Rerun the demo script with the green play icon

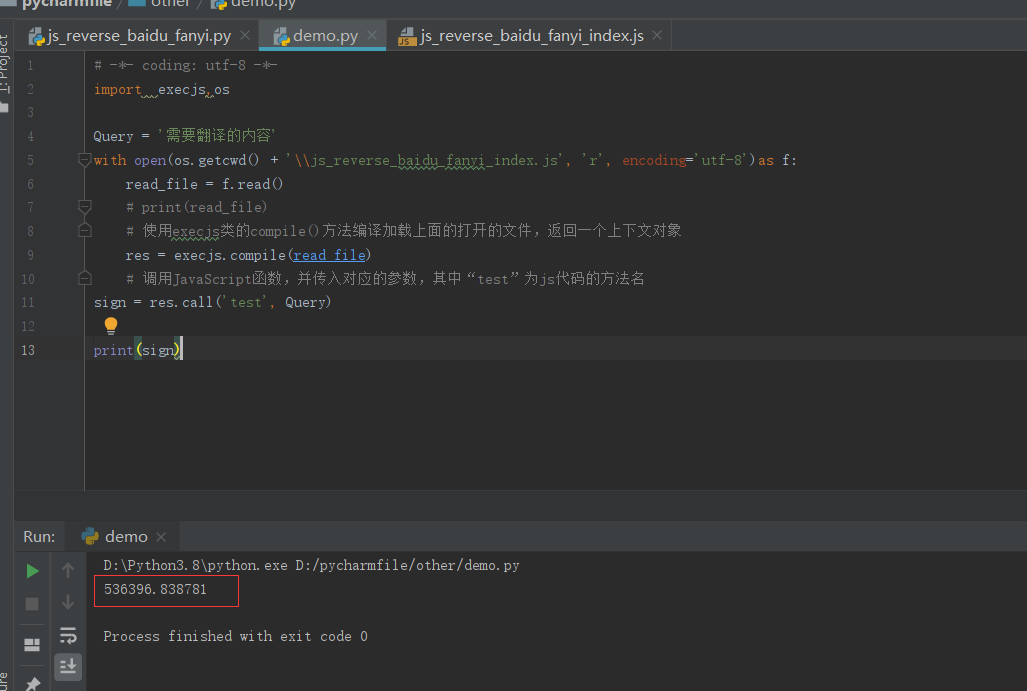31,571
